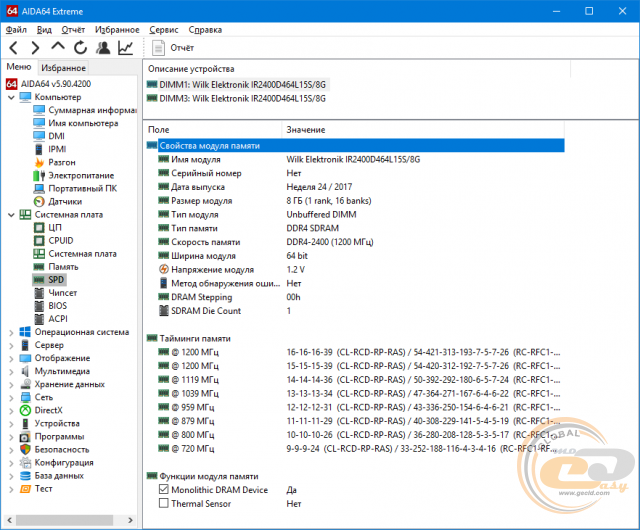Click the Отчёт report button

(x=172, y=48)
